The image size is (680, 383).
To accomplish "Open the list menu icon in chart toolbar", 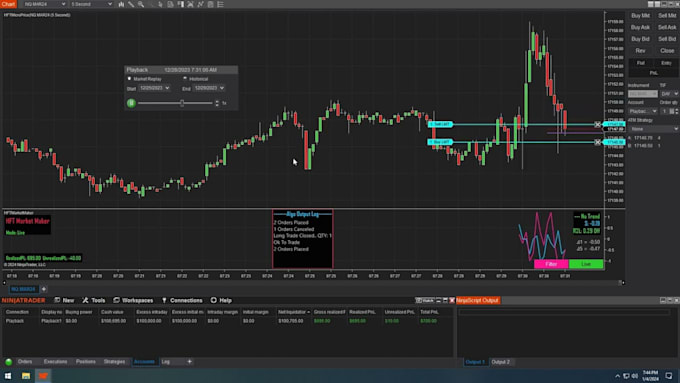I will click(220, 4).
